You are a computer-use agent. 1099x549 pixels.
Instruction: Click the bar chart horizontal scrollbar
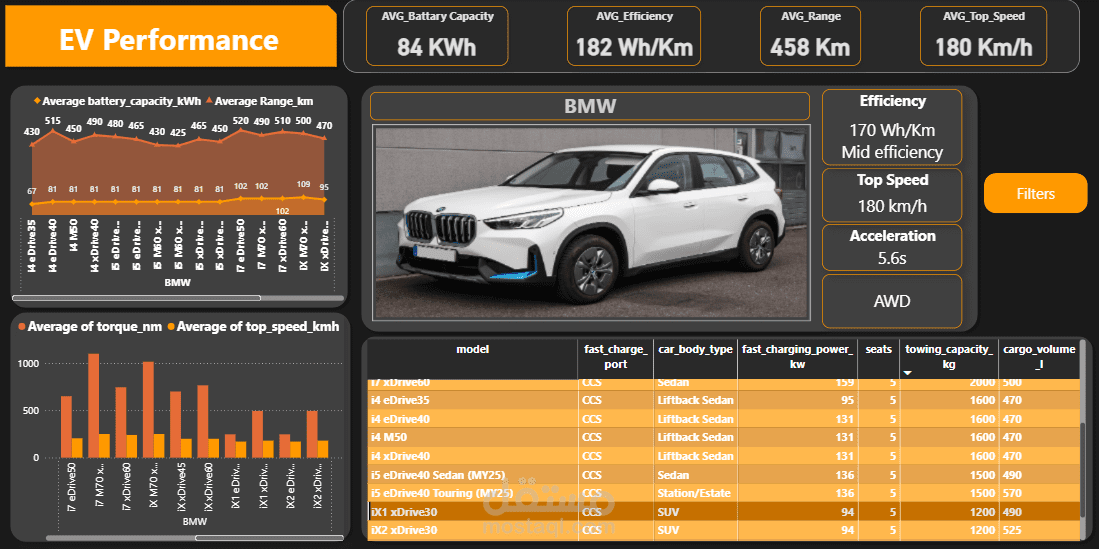(268, 538)
